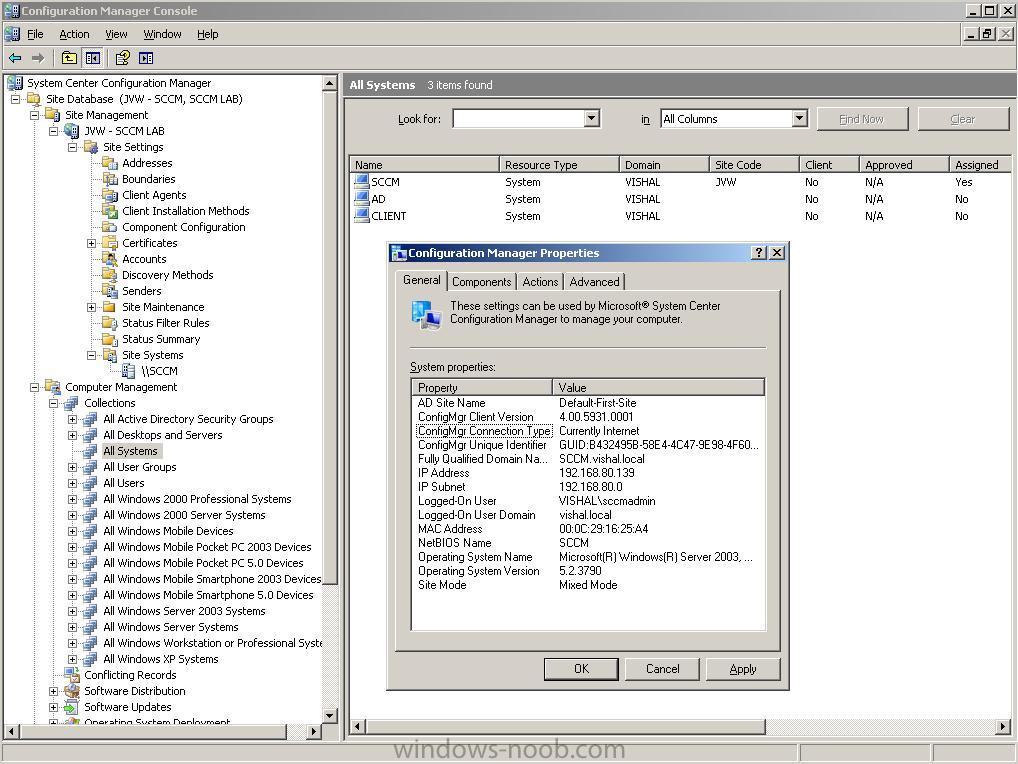Expand All Active Directory Security Groups node
Viewport: 1018px width, 764px height.
click(73, 419)
